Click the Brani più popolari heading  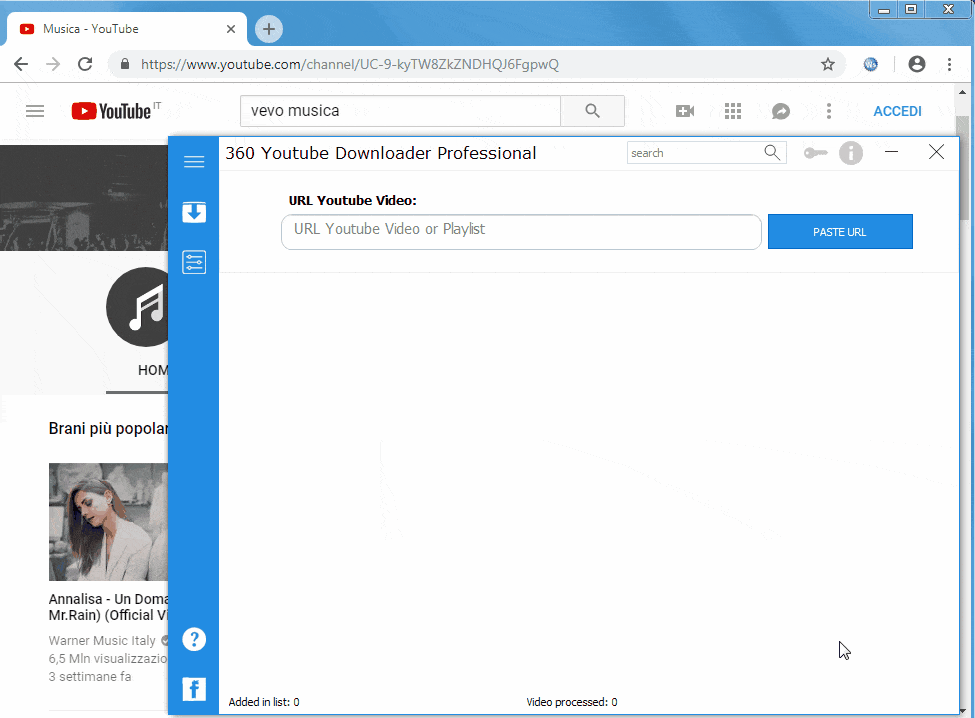tap(108, 429)
